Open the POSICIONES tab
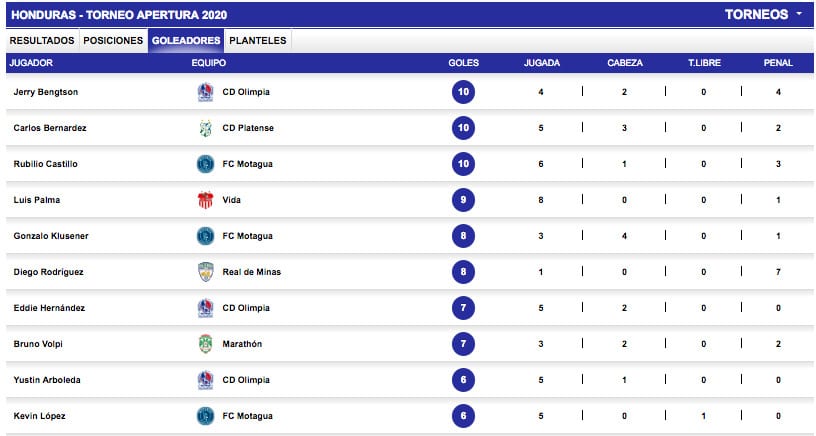Image resolution: width=816 pixels, height=436 pixels. click(113, 41)
